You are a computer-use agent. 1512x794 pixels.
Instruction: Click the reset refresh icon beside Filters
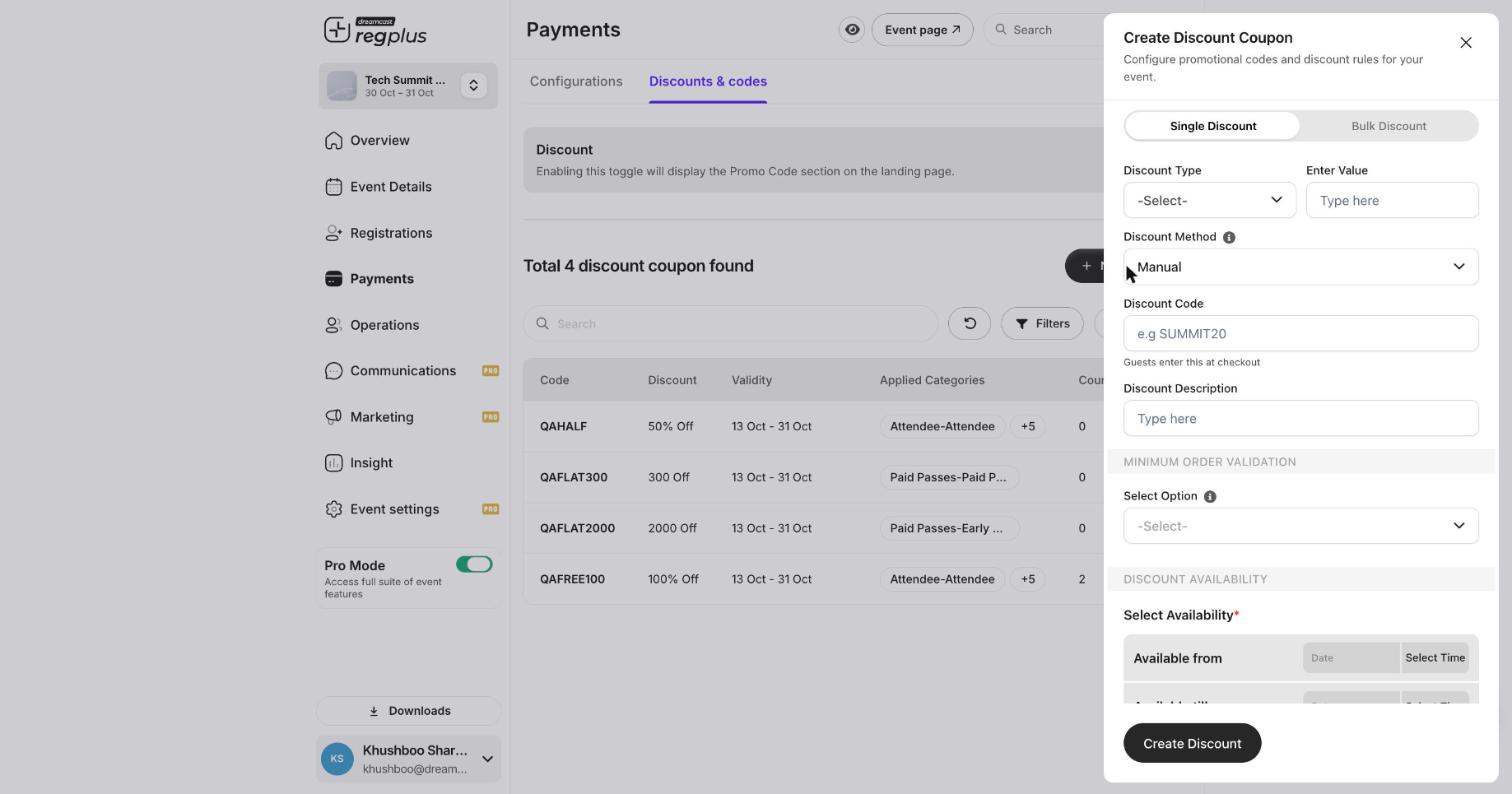[969, 324]
